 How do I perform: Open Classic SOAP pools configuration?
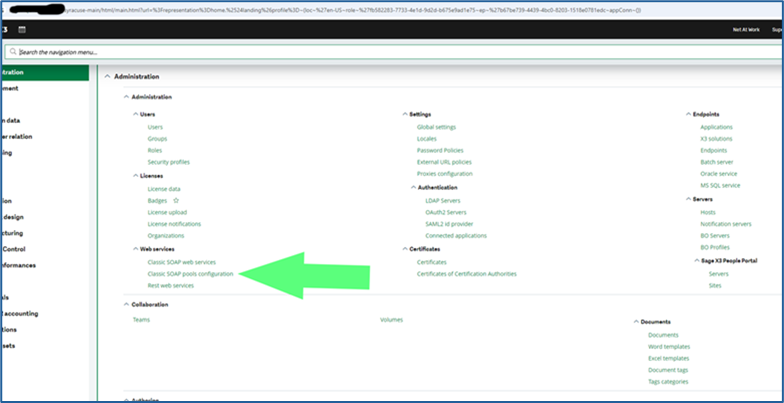[x=190, y=273]
